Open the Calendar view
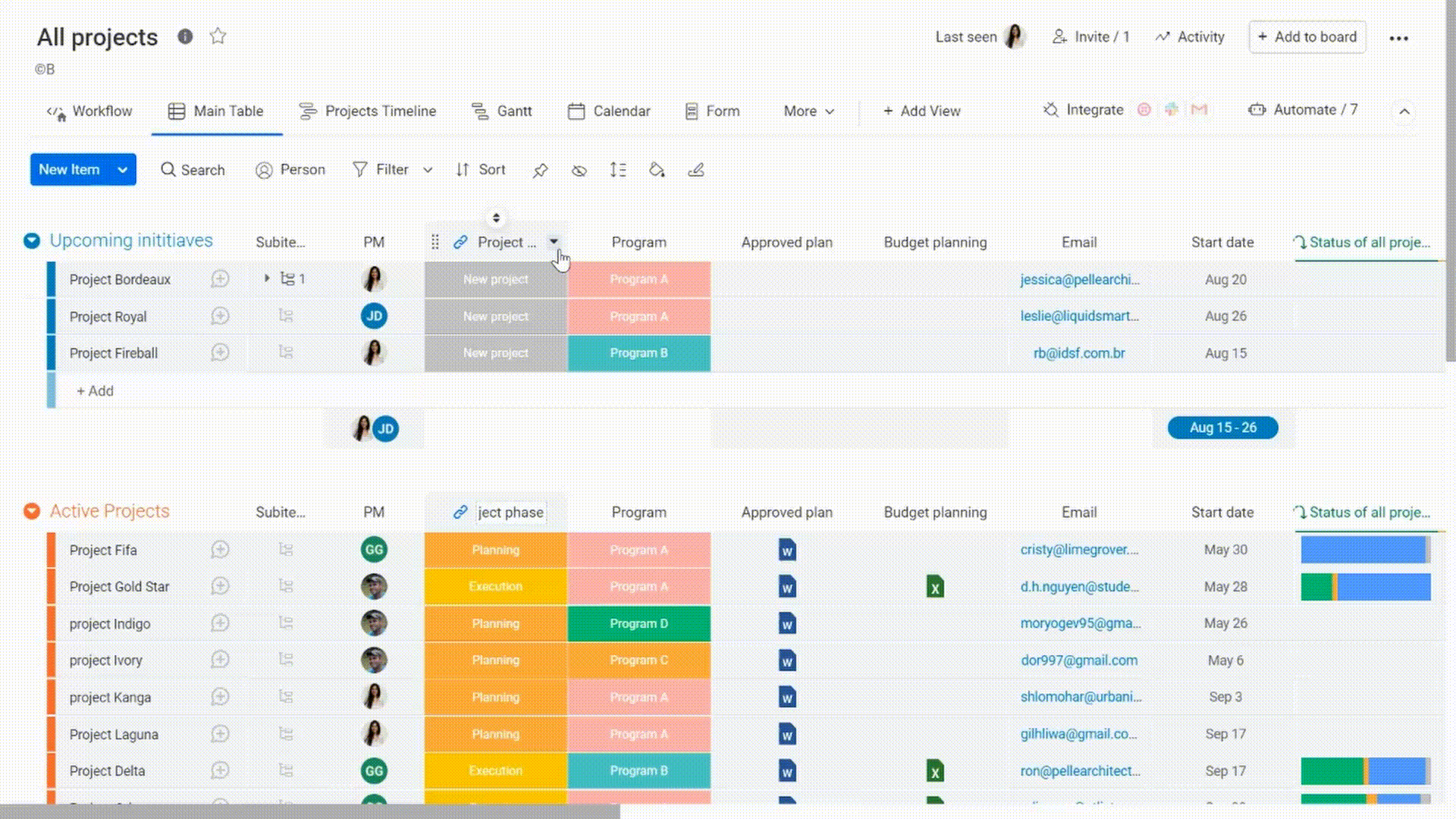Image resolution: width=1456 pixels, height=819 pixels. [609, 111]
